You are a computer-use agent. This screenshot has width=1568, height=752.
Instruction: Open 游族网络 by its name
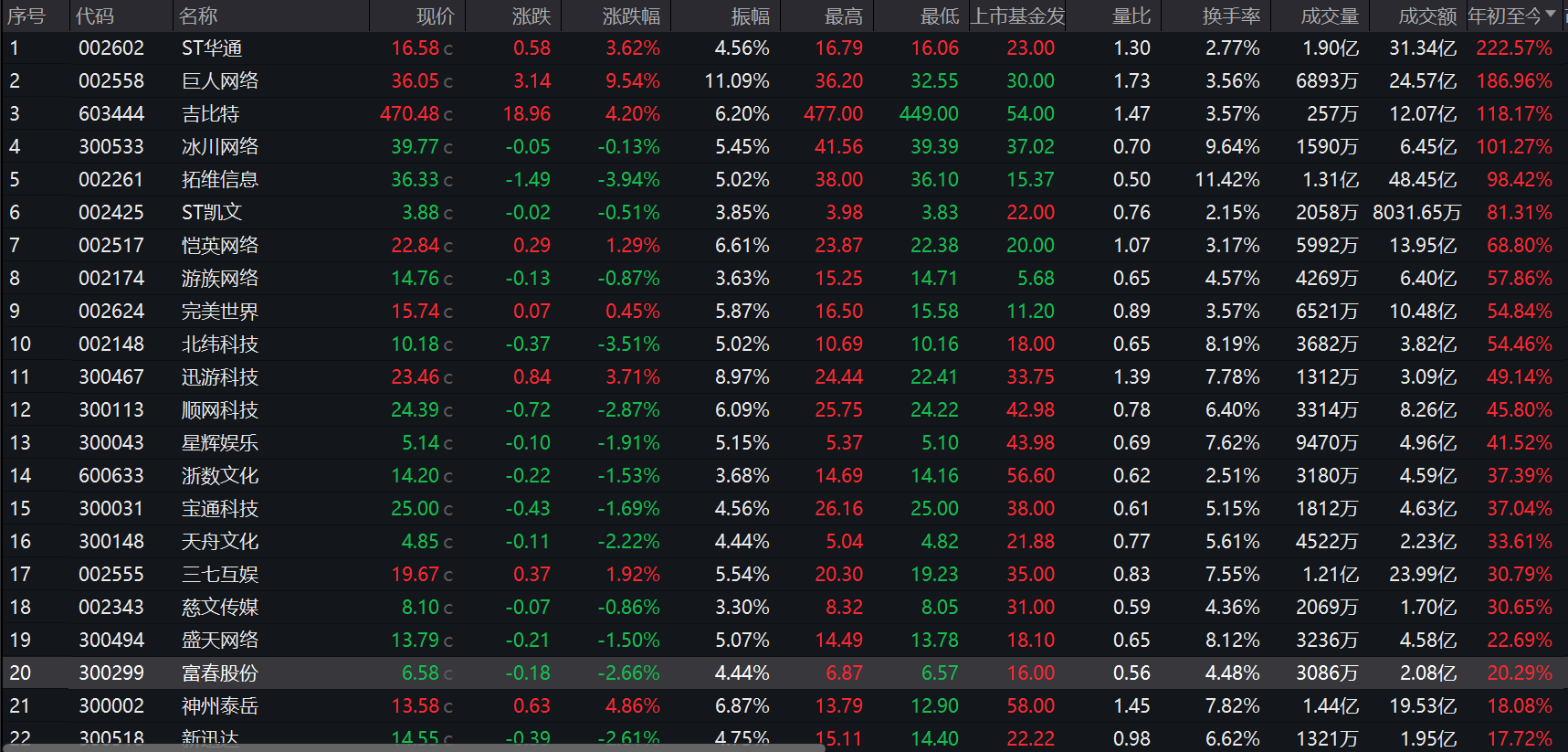coord(220,278)
